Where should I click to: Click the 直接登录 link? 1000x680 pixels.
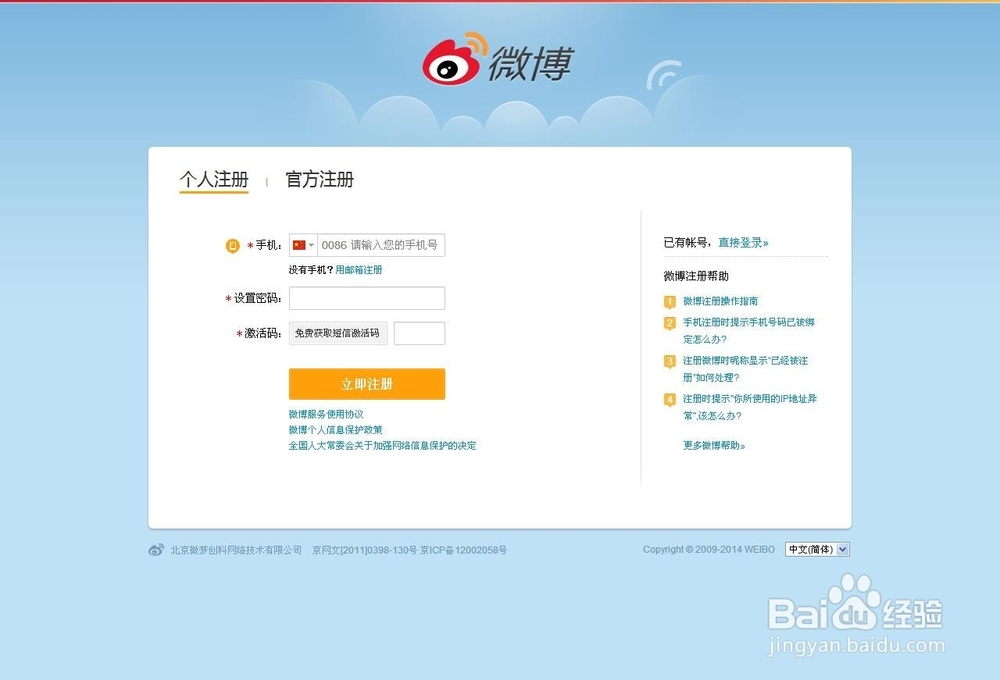point(744,242)
